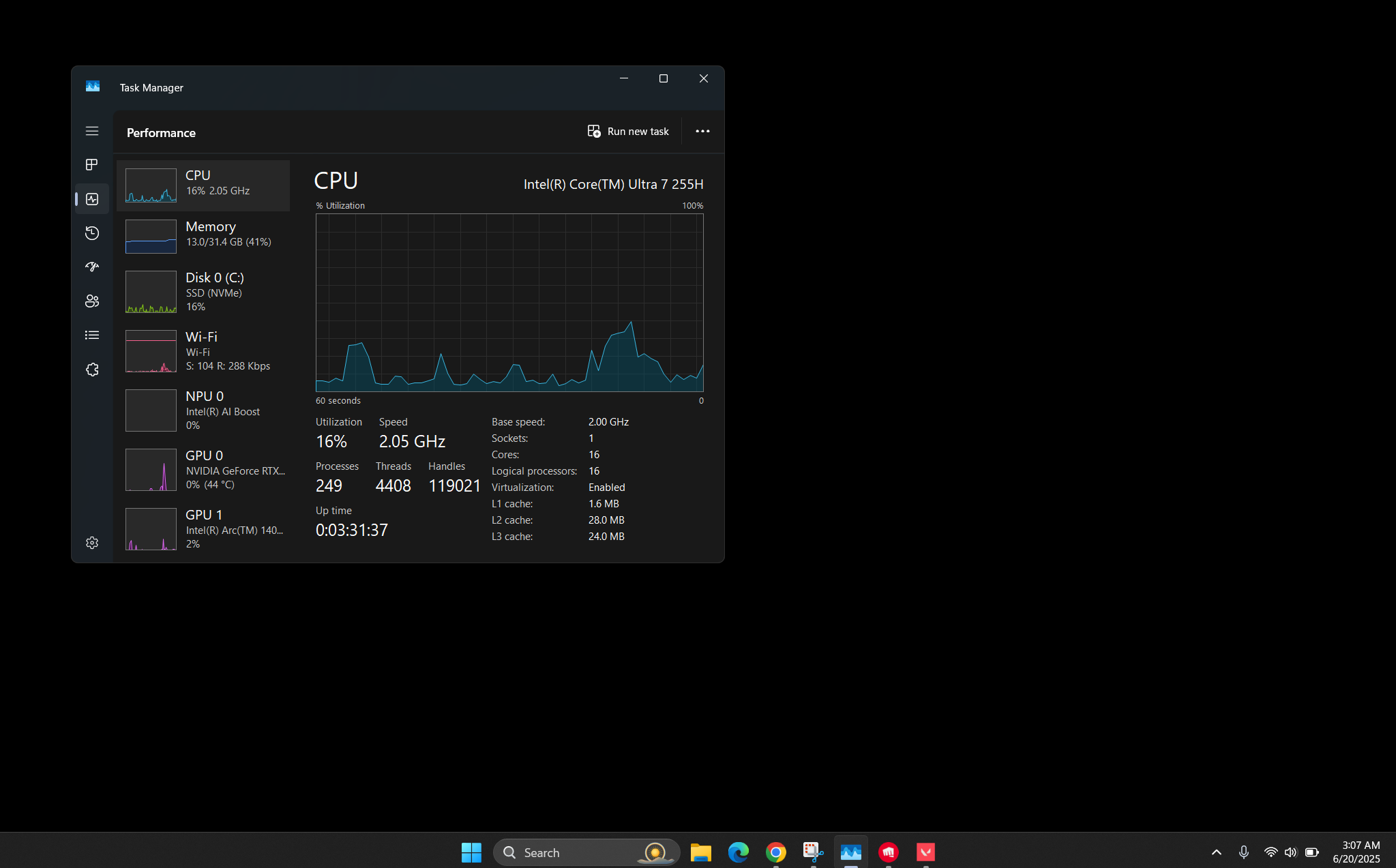Select GPU 0 NVIDIA GeForce entry
This screenshot has height=868, width=1396.
pos(203,470)
